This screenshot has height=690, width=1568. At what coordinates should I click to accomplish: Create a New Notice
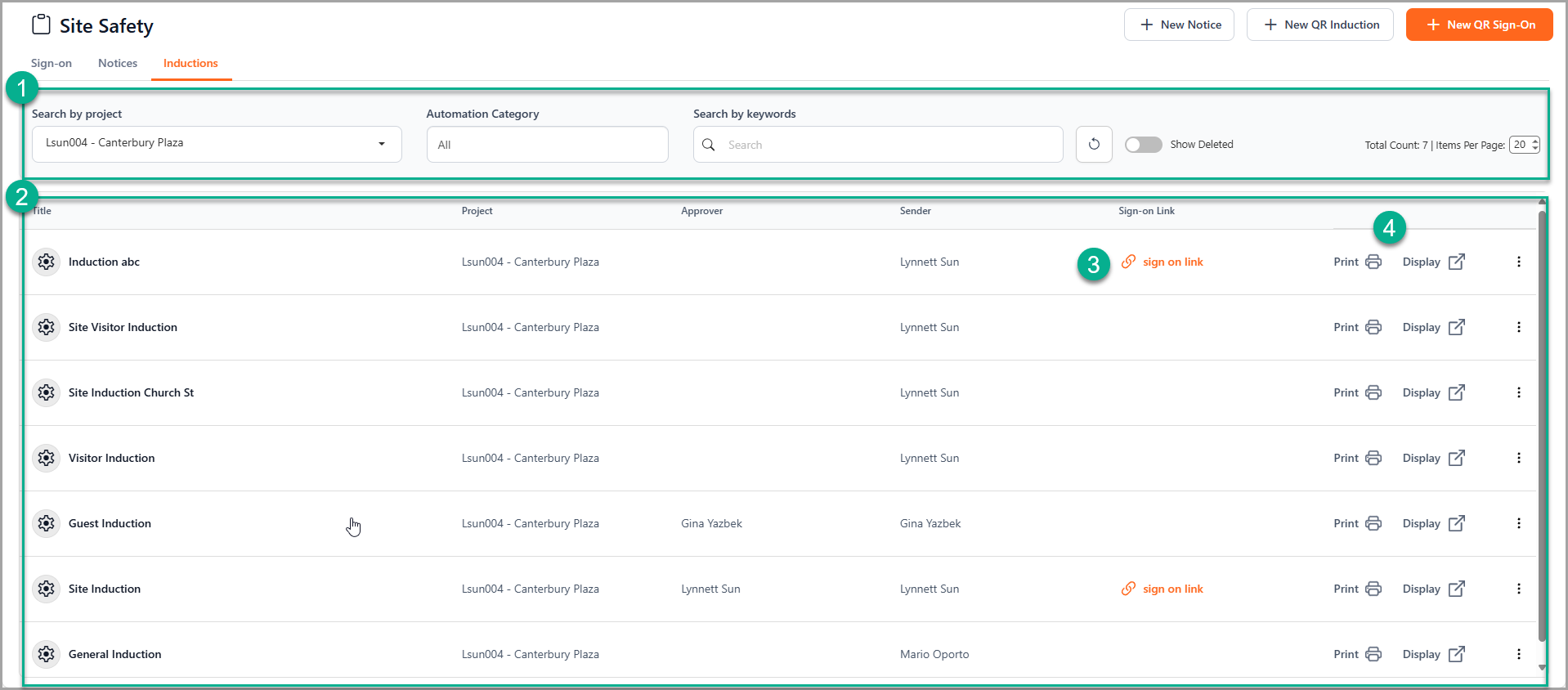(x=1179, y=25)
